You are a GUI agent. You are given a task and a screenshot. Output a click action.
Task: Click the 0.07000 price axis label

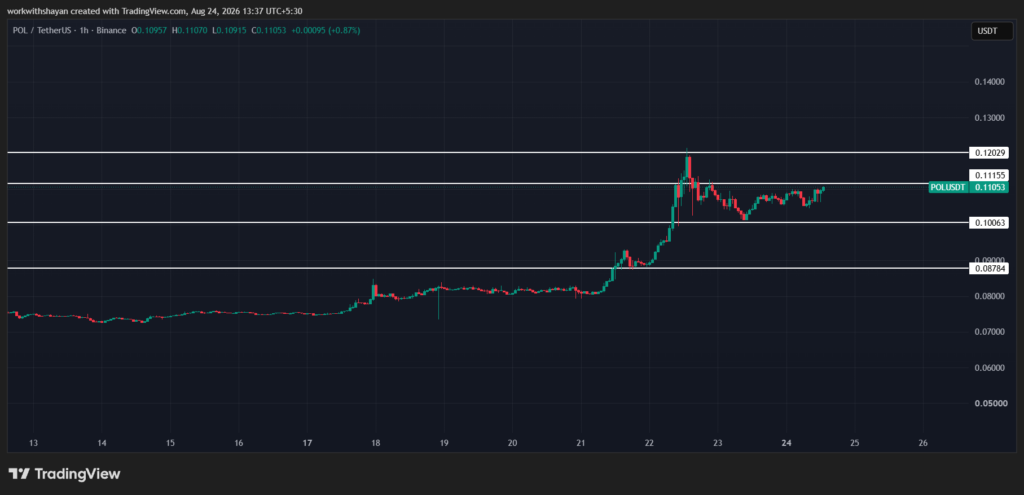(990, 332)
